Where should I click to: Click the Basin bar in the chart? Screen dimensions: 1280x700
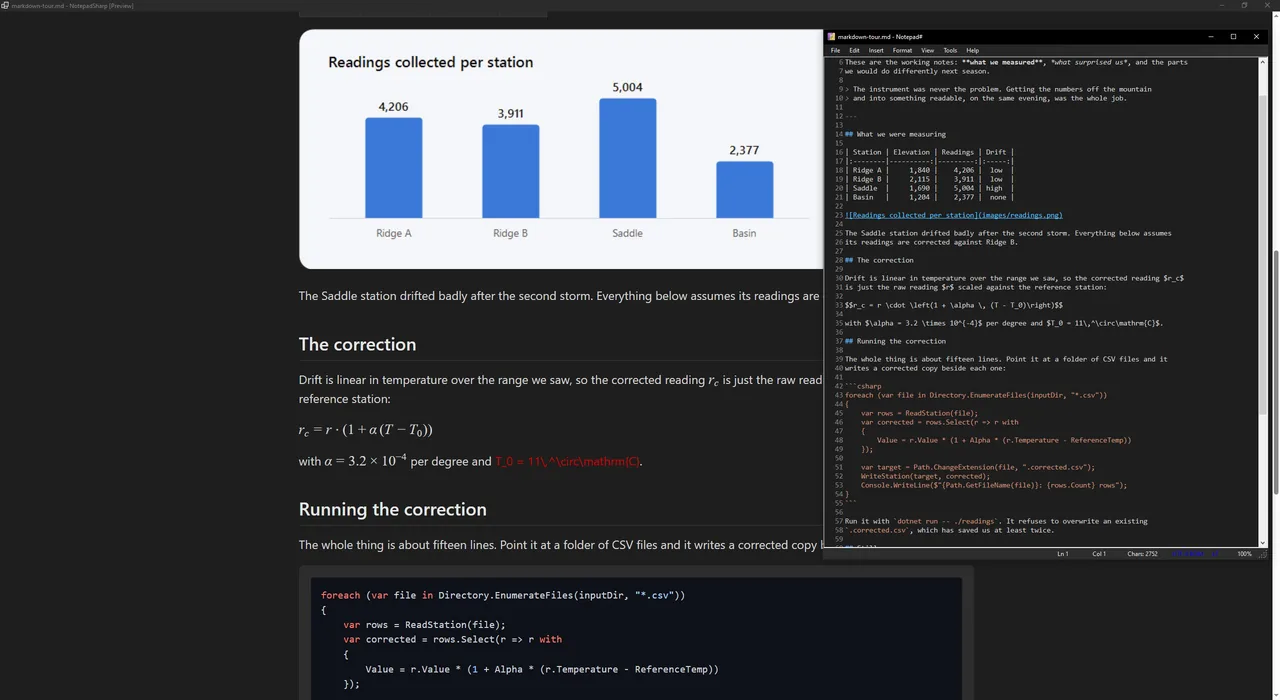(x=744, y=190)
